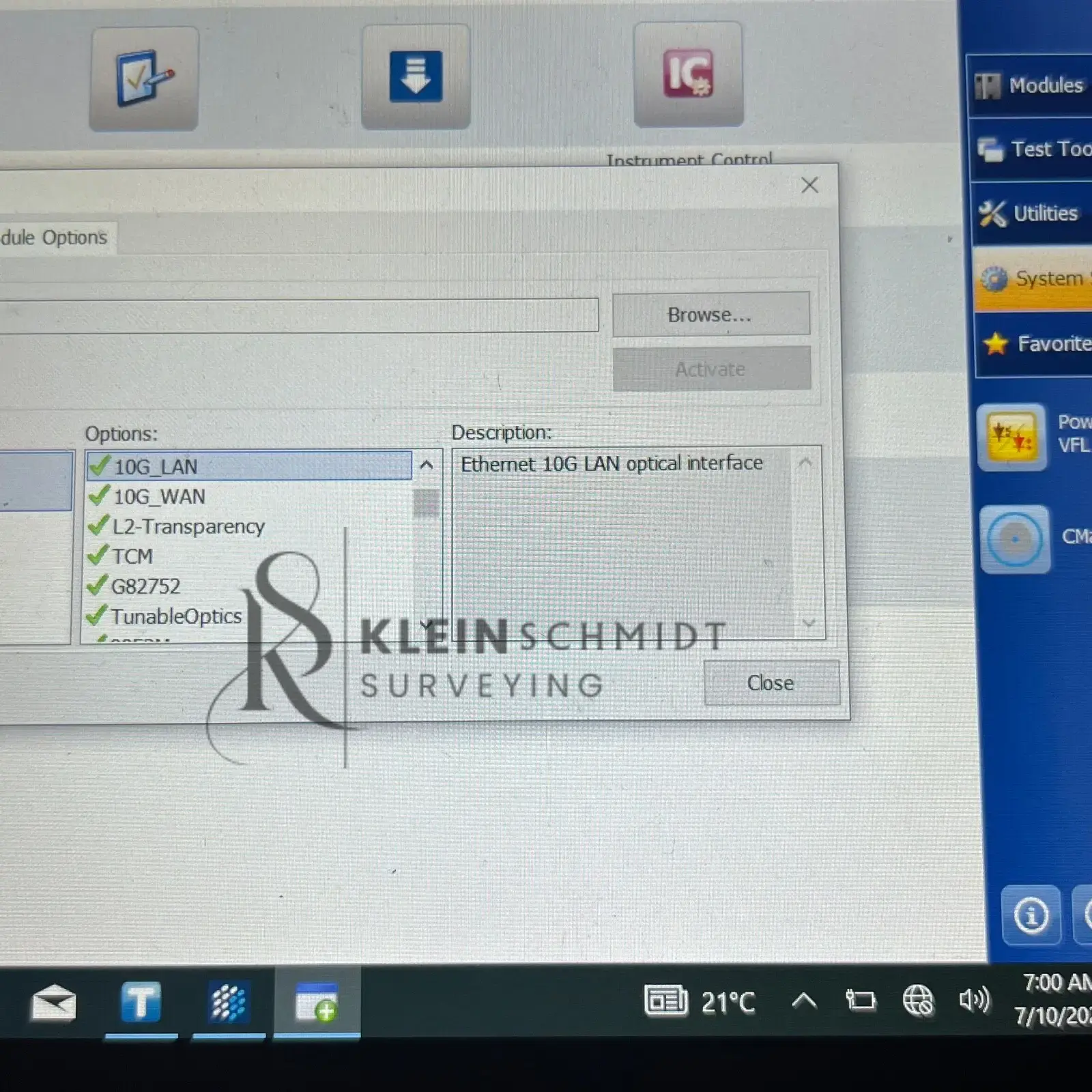The width and height of the screenshot is (1092, 1092).
Task: Click the blue download arrow icon
Action: (416, 77)
